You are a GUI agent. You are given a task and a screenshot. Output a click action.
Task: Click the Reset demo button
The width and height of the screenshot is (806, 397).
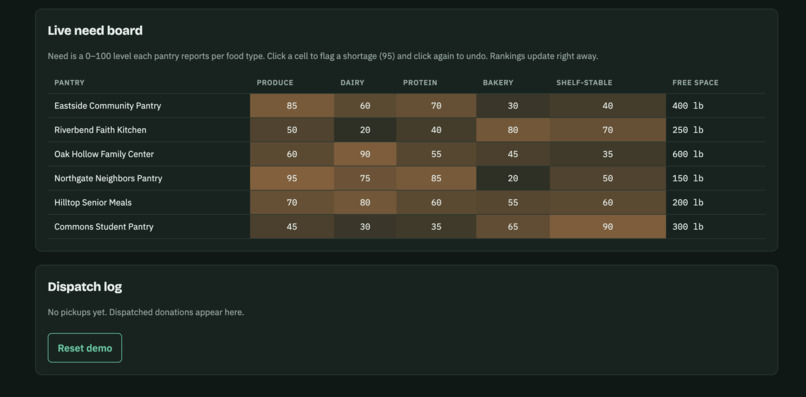tap(85, 348)
